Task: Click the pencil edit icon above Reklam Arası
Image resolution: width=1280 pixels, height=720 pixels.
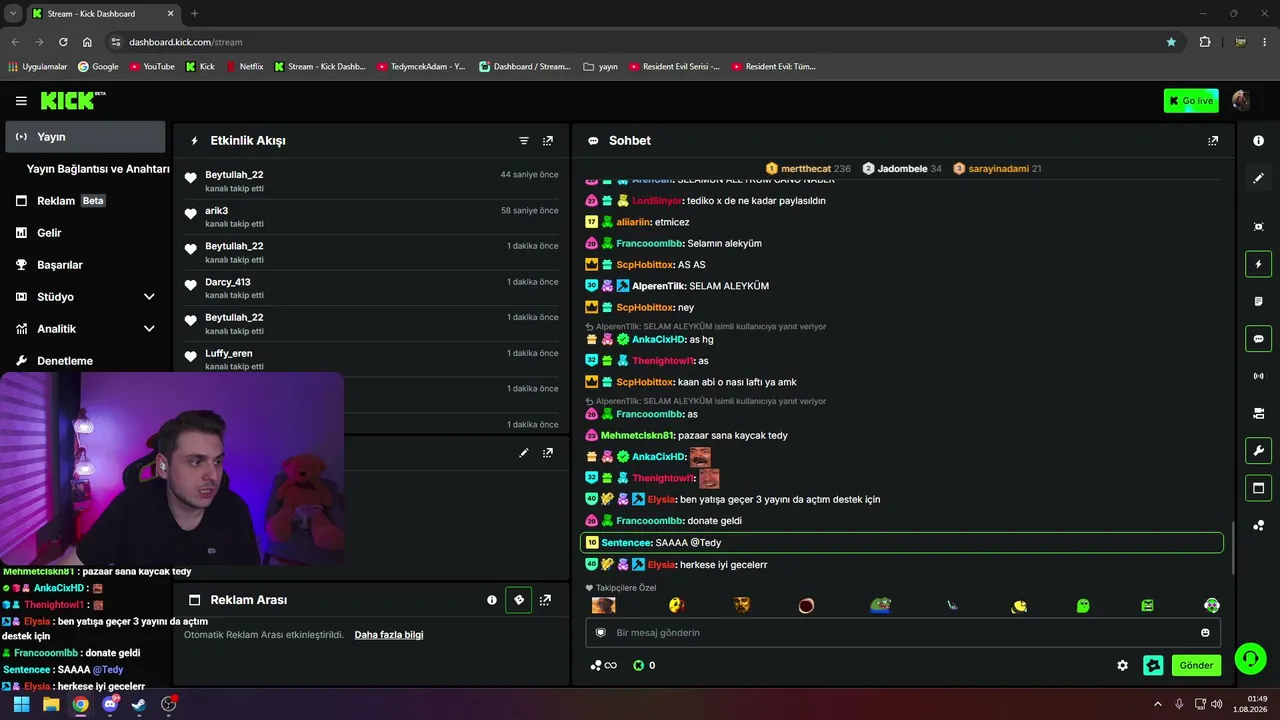Action: (523, 453)
